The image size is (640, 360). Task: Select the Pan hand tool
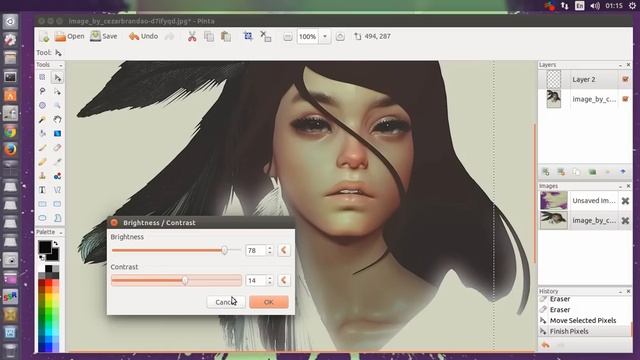click(x=58, y=120)
